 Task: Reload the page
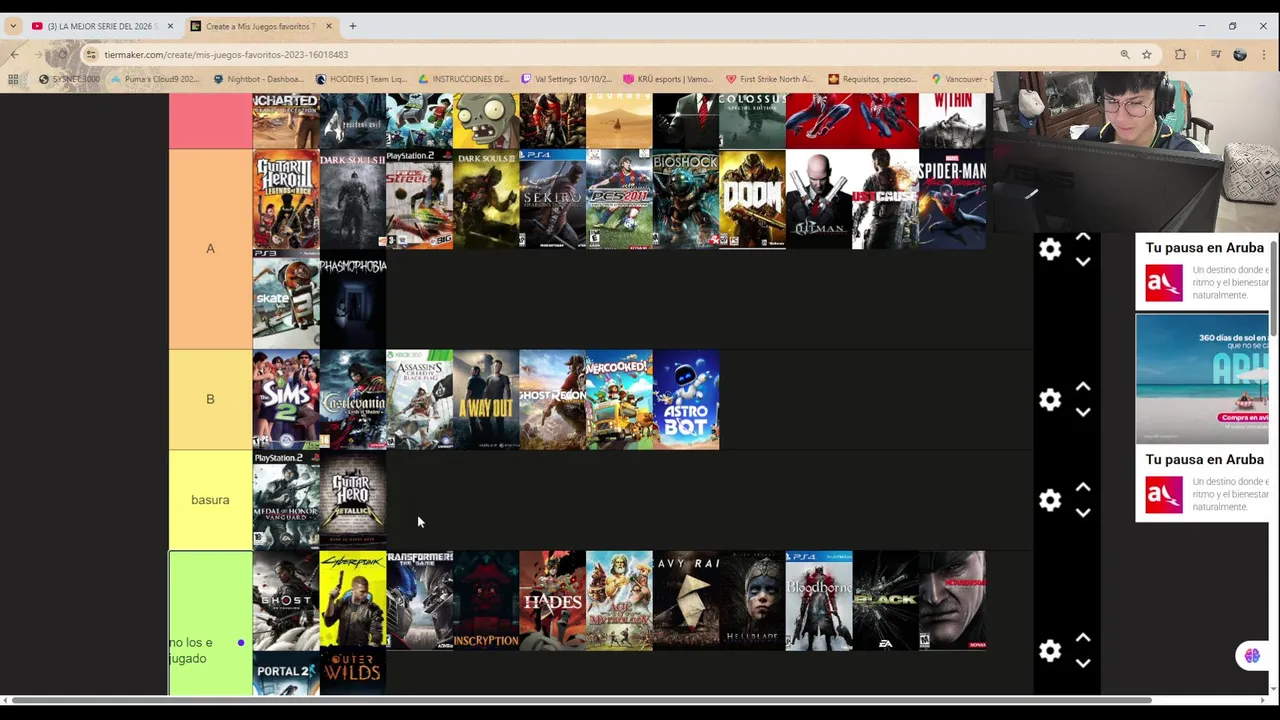62,54
